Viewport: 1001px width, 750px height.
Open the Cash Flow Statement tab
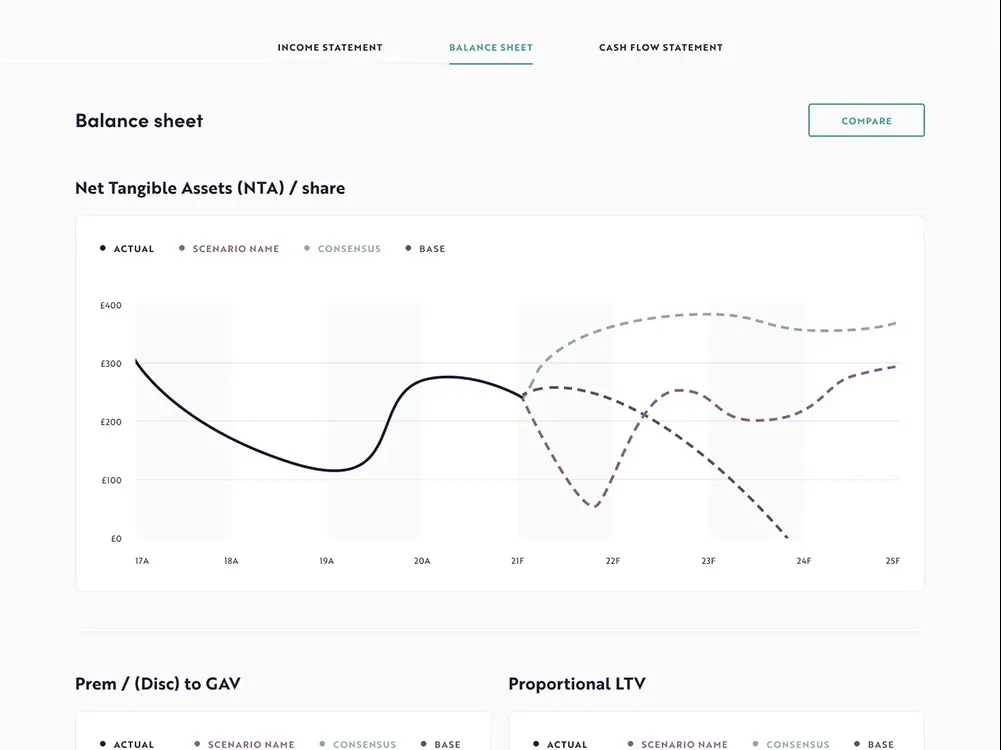[x=660, y=47]
